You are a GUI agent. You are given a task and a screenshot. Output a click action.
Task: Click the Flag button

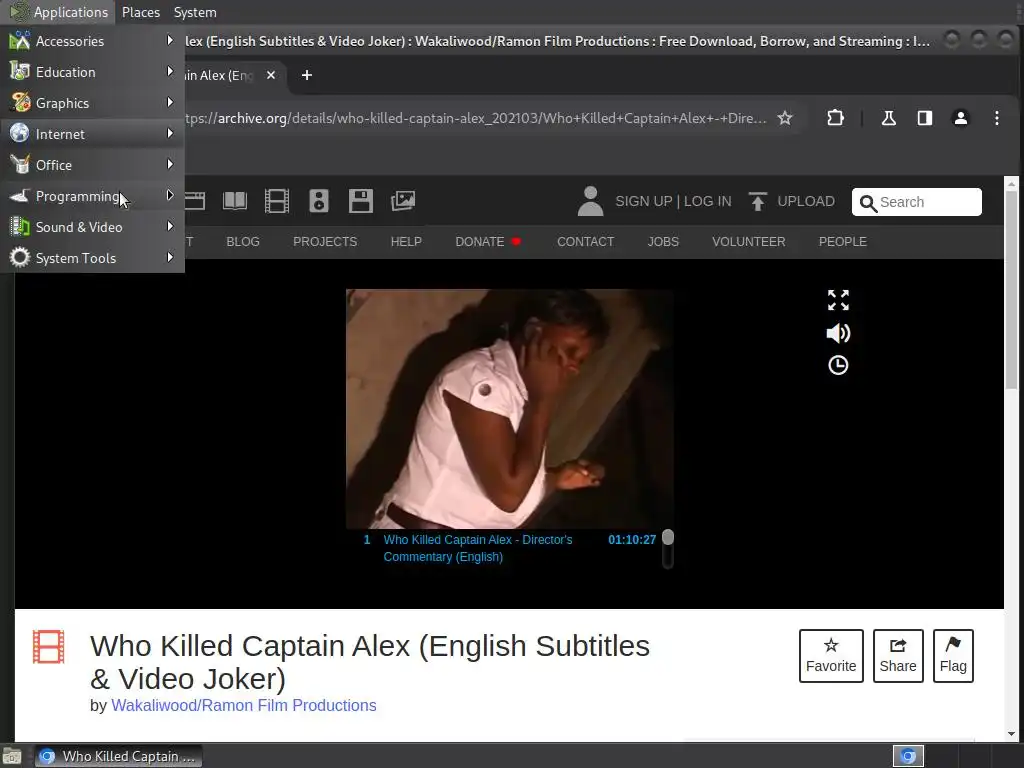953,656
